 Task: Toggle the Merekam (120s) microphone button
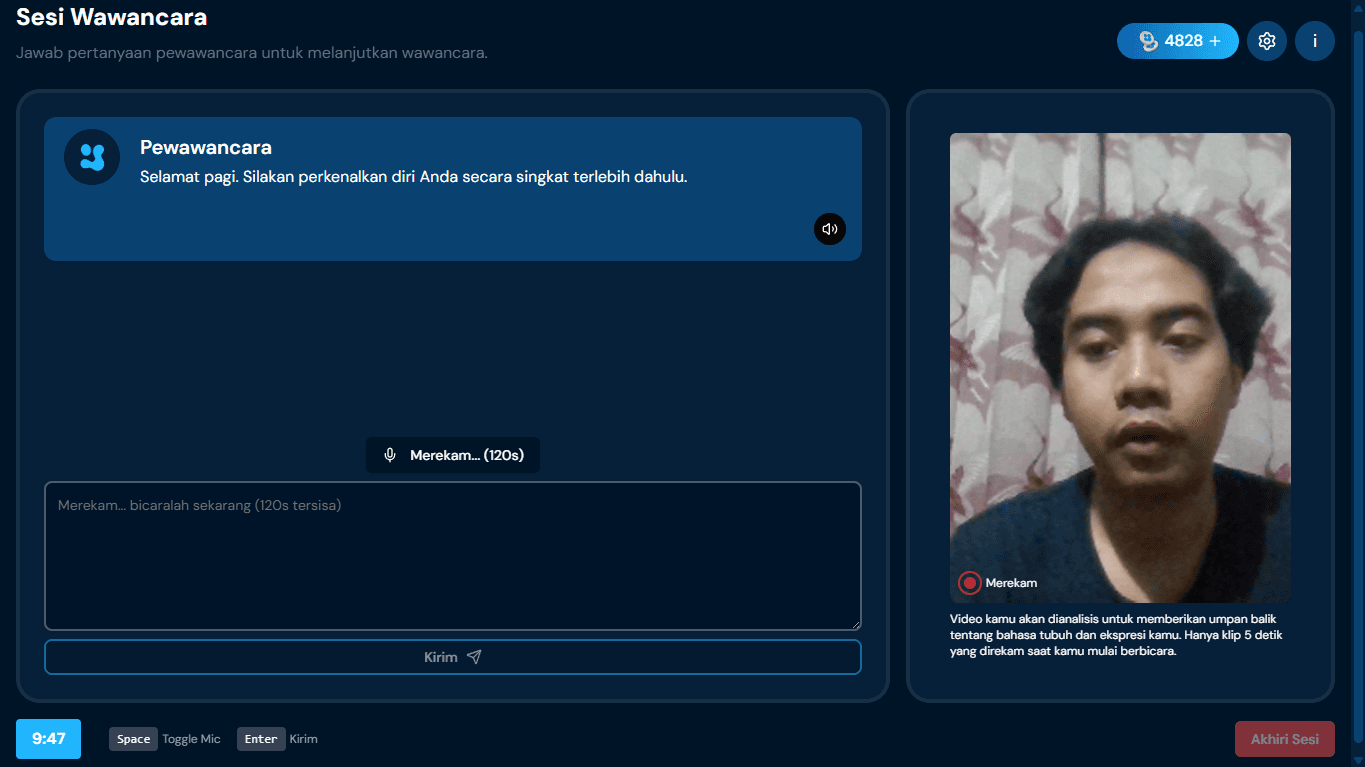(x=453, y=455)
